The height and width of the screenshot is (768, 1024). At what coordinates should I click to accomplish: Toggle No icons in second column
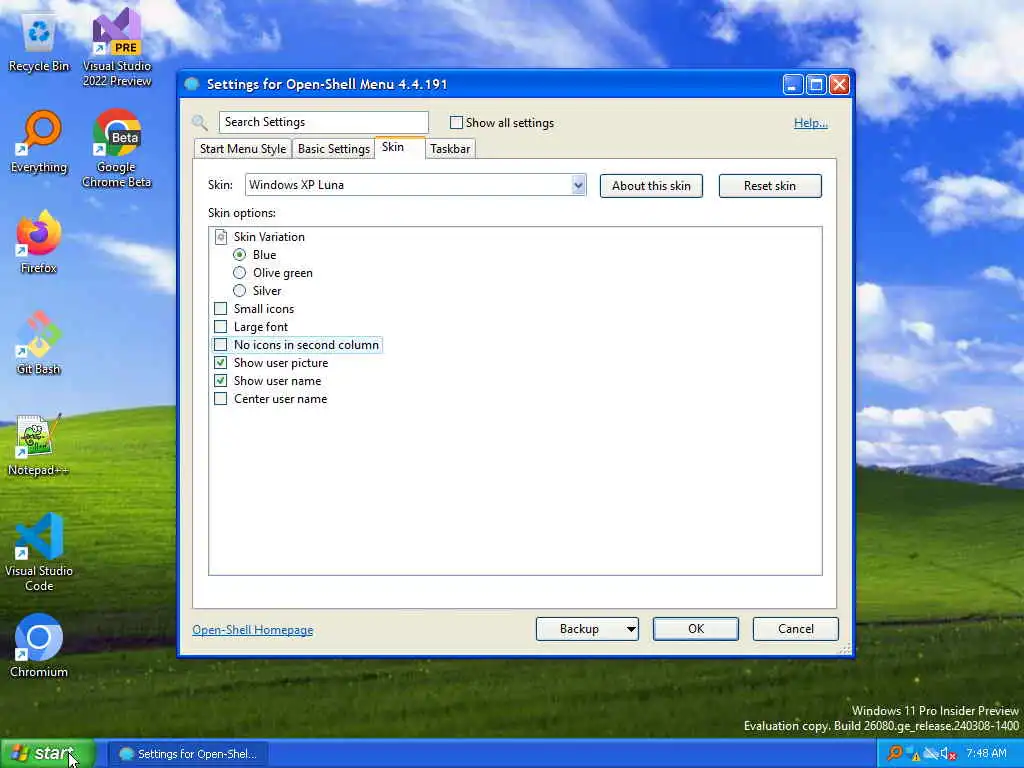pos(221,344)
